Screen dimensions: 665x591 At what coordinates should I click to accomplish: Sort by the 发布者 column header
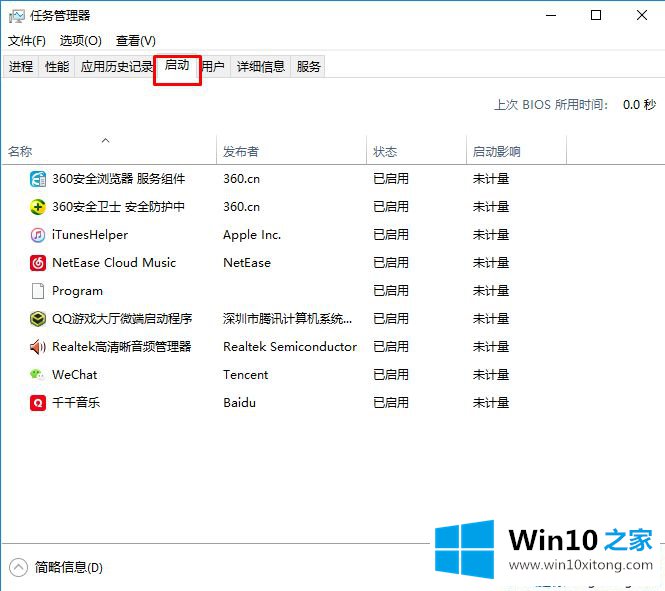coord(291,151)
